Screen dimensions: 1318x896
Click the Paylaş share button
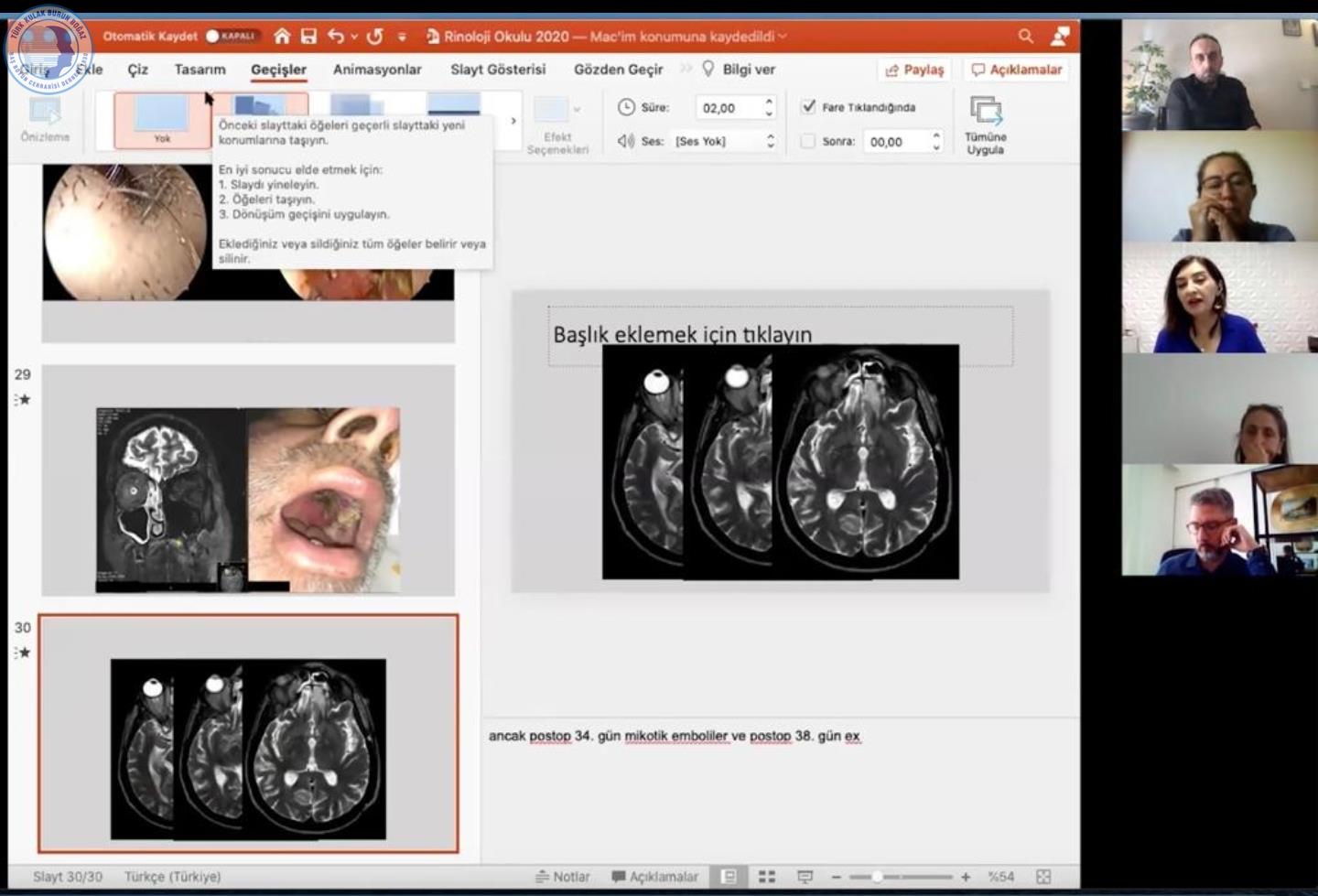click(x=914, y=70)
